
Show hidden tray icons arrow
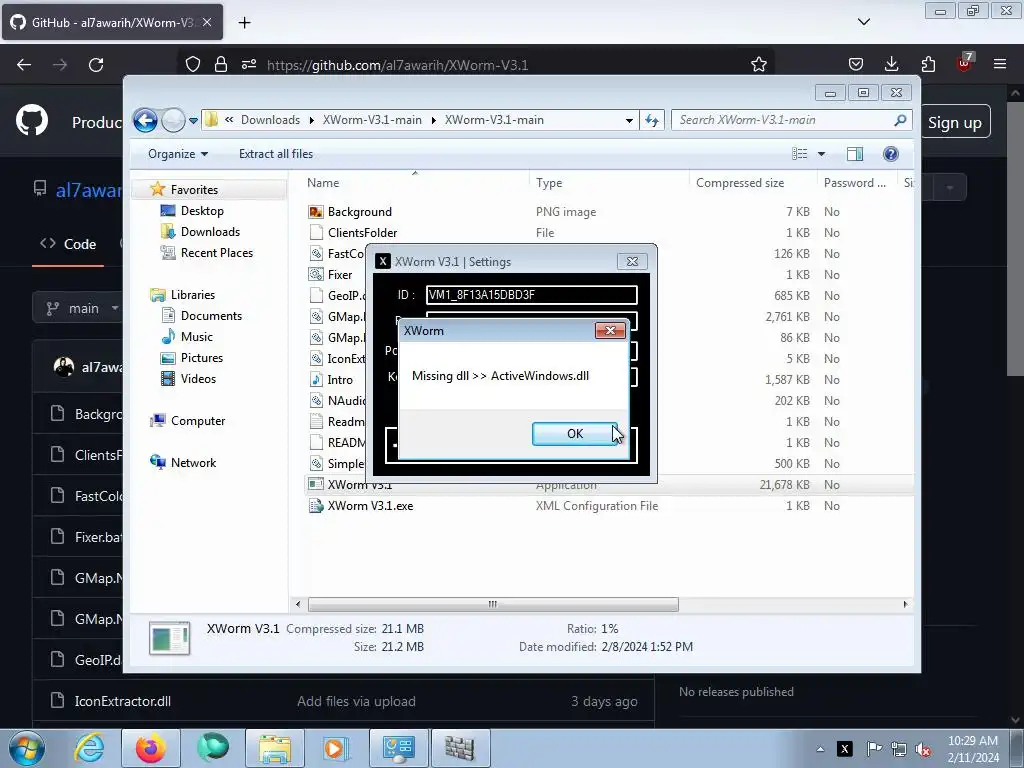click(x=820, y=749)
